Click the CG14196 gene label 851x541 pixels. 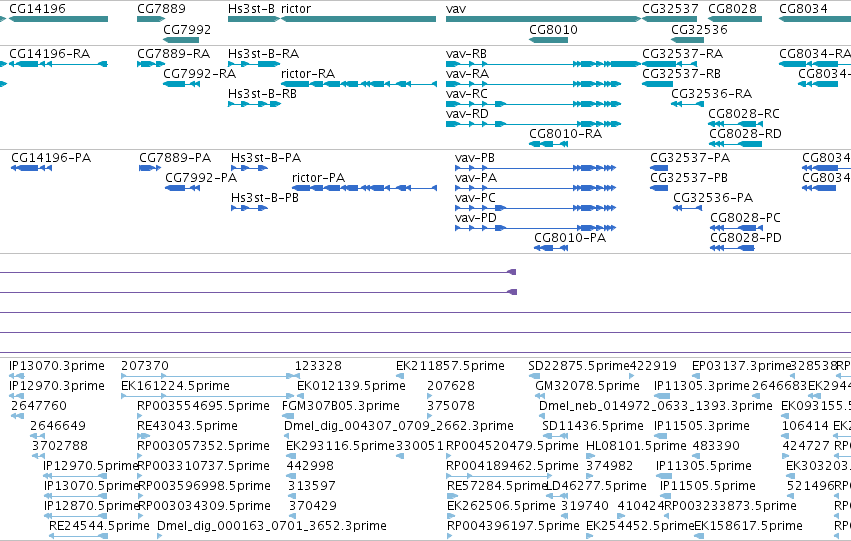click(x=37, y=9)
